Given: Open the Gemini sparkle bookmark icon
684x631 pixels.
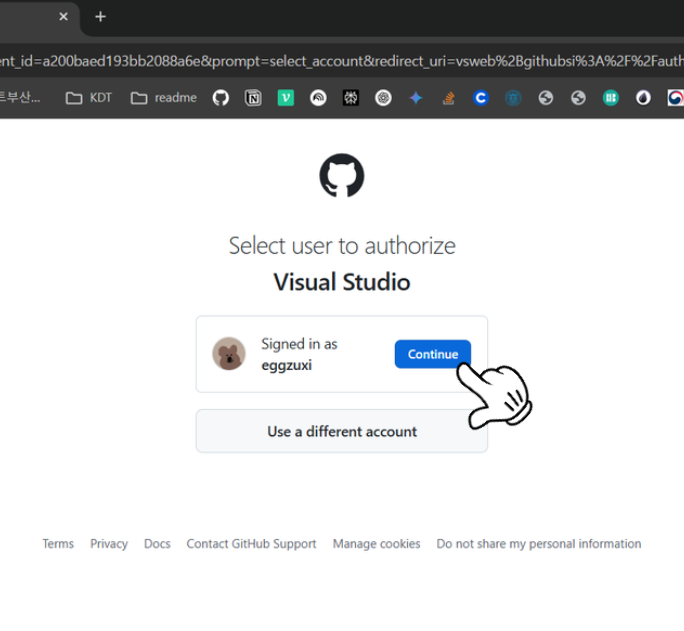Looking at the screenshot, I should [416, 98].
